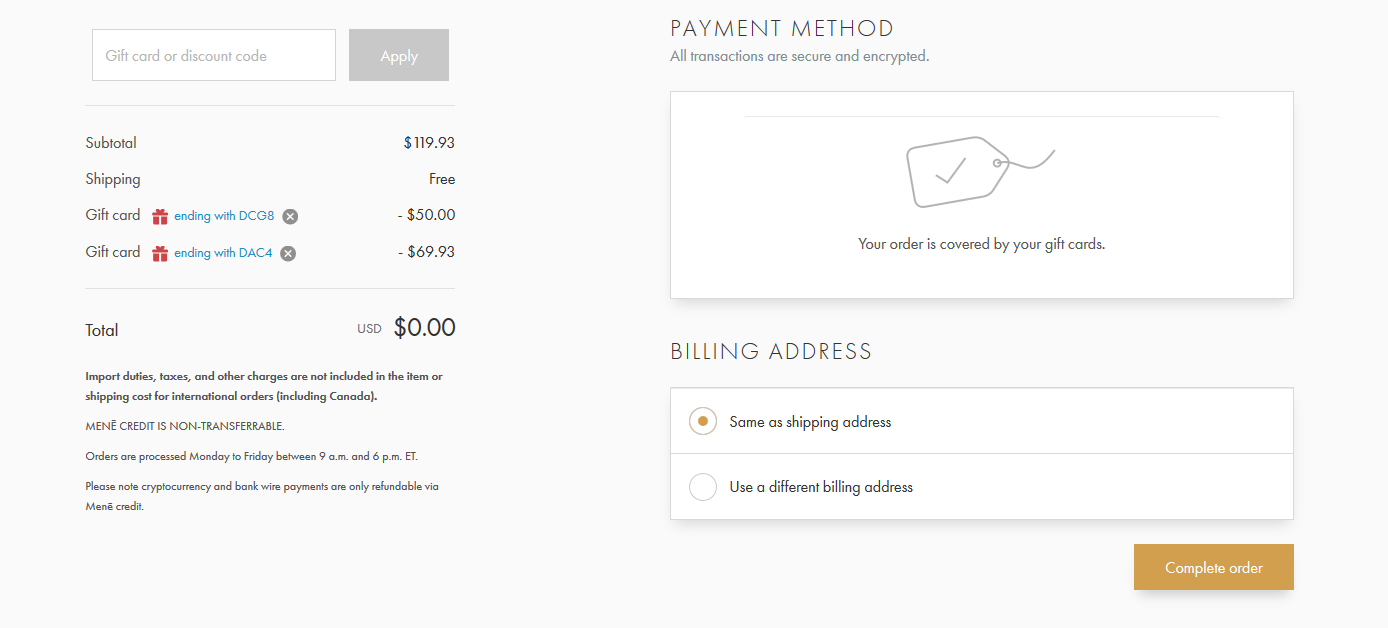Open the 'ending with DCG8' gift card link
The image size is (1388, 628).
[x=224, y=216]
